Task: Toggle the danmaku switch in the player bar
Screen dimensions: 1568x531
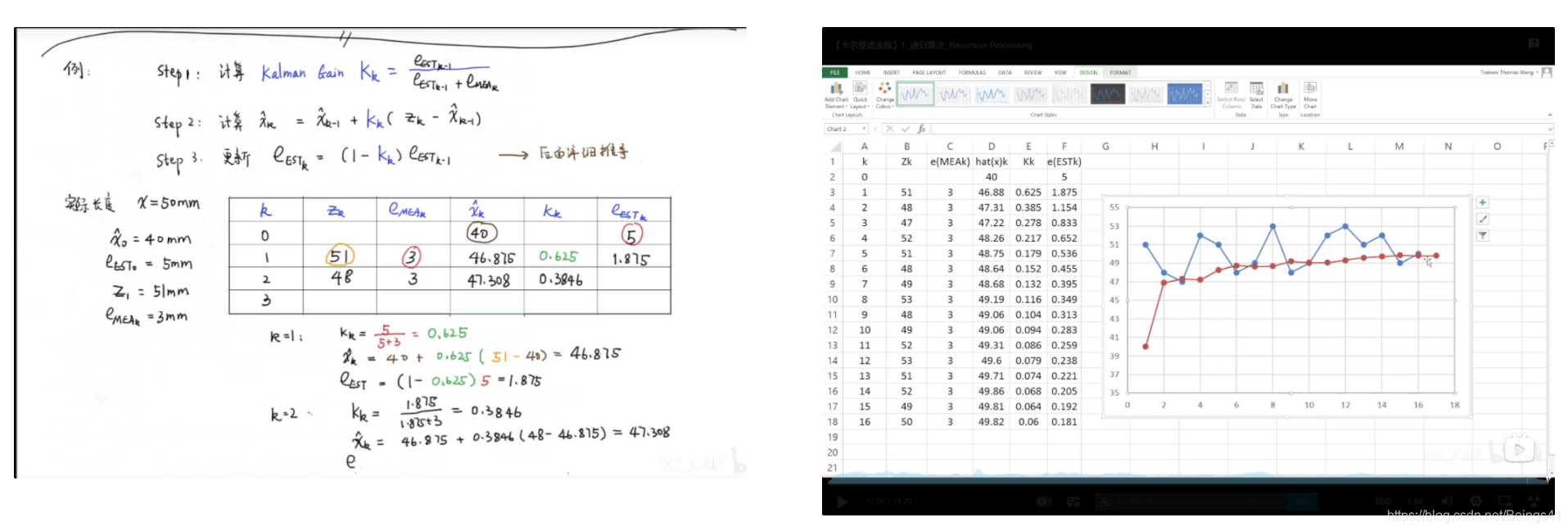Action: click(1044, 501)
